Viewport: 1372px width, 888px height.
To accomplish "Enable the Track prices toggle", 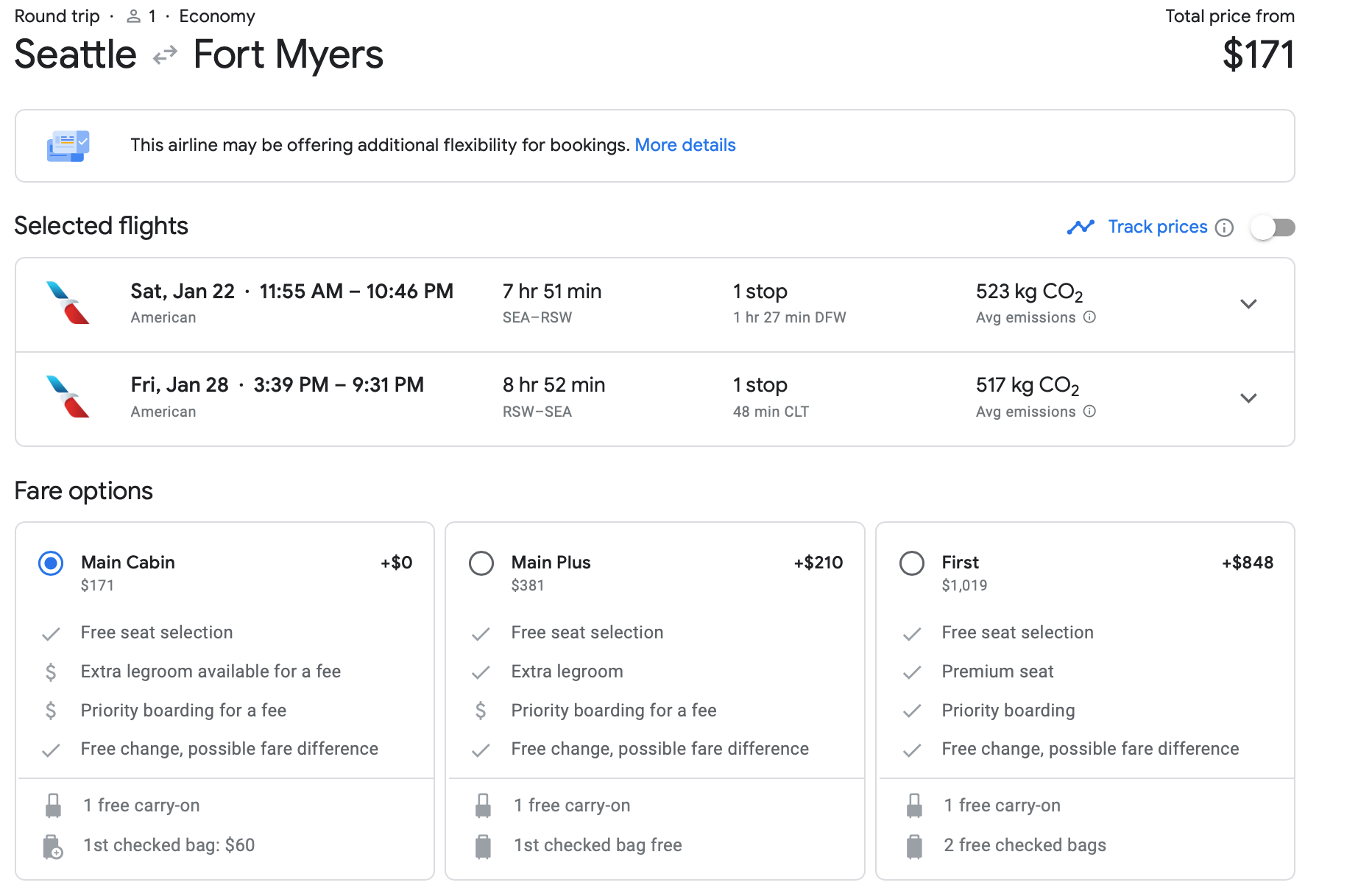I will (x=1273, y=228).
